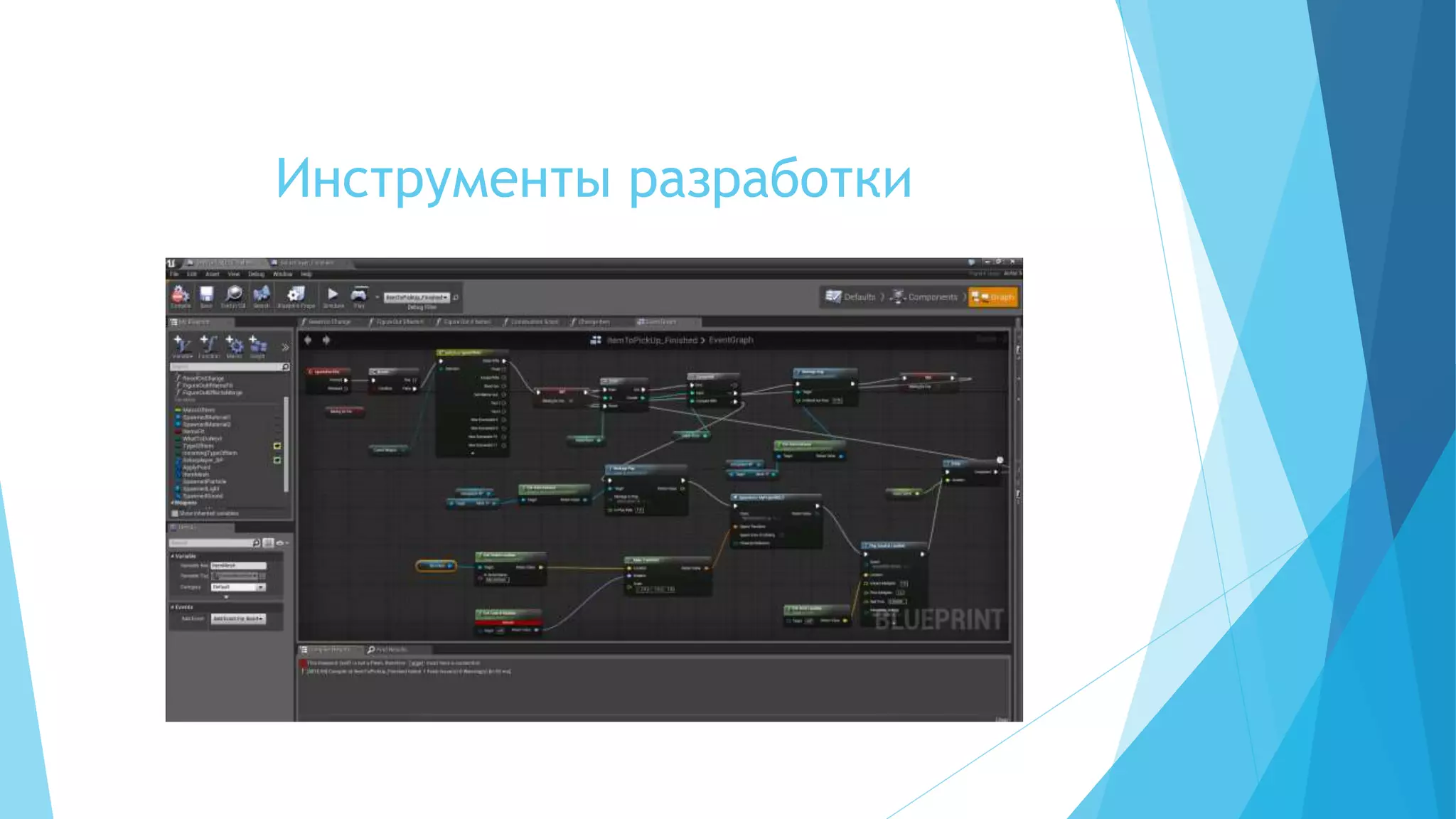Select the SpawnedParticle variable
The width and height of the screenshot is (1456, 819).
click(204, 482)
